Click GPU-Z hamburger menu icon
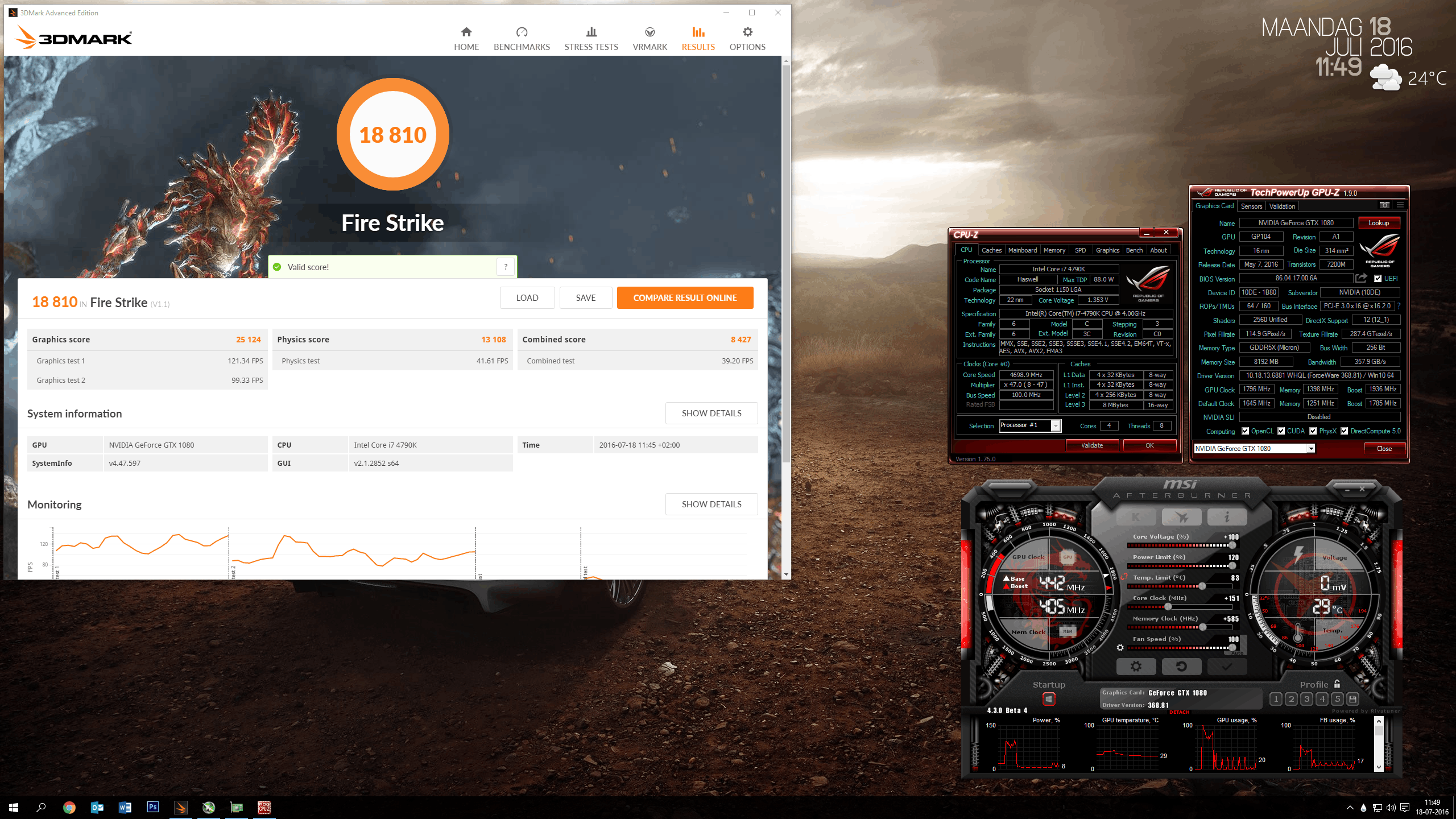Viewport: 1456px width, 819px height. click(1400, 205)
